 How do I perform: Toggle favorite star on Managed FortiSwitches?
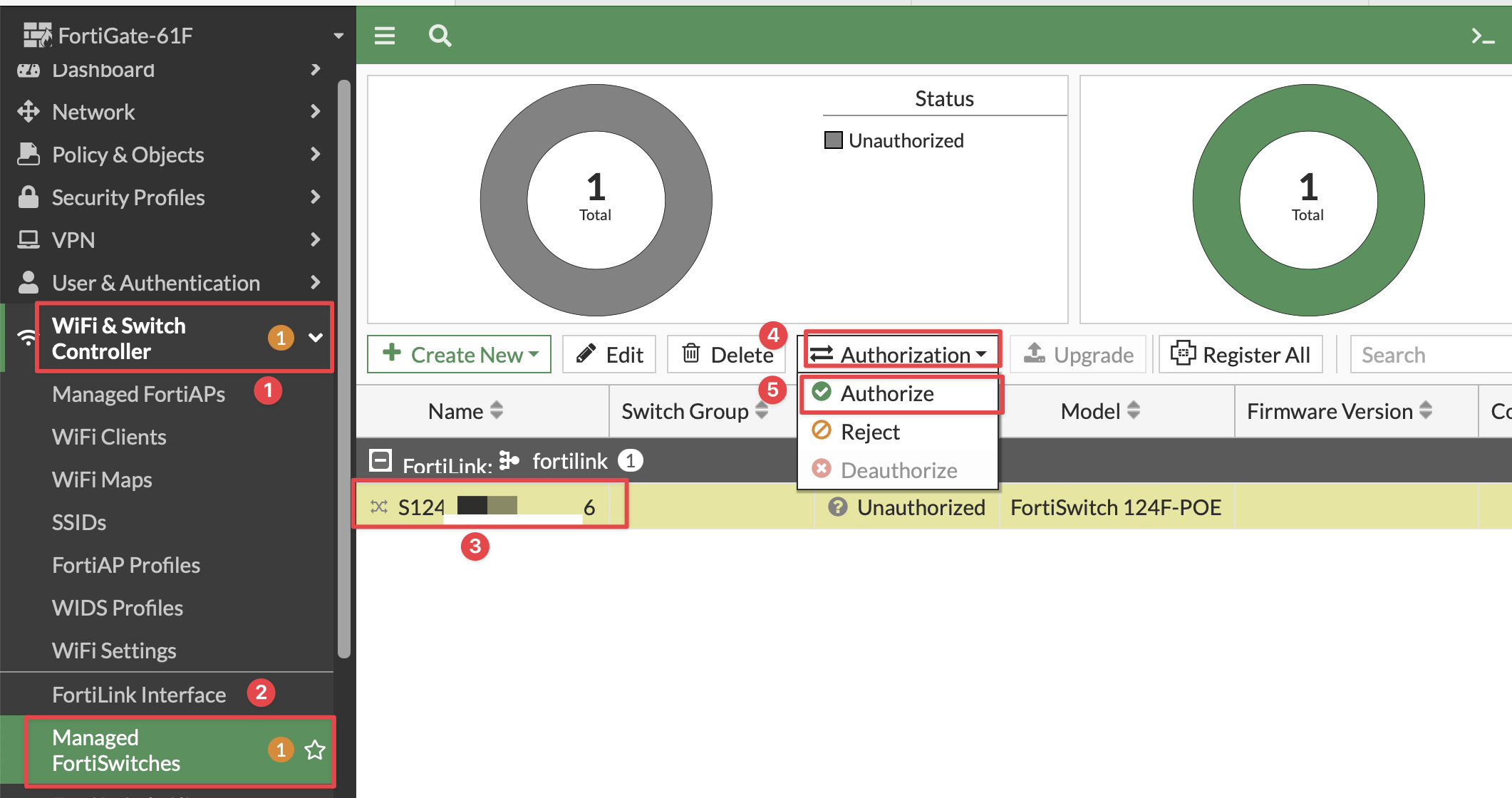point(315,750)
